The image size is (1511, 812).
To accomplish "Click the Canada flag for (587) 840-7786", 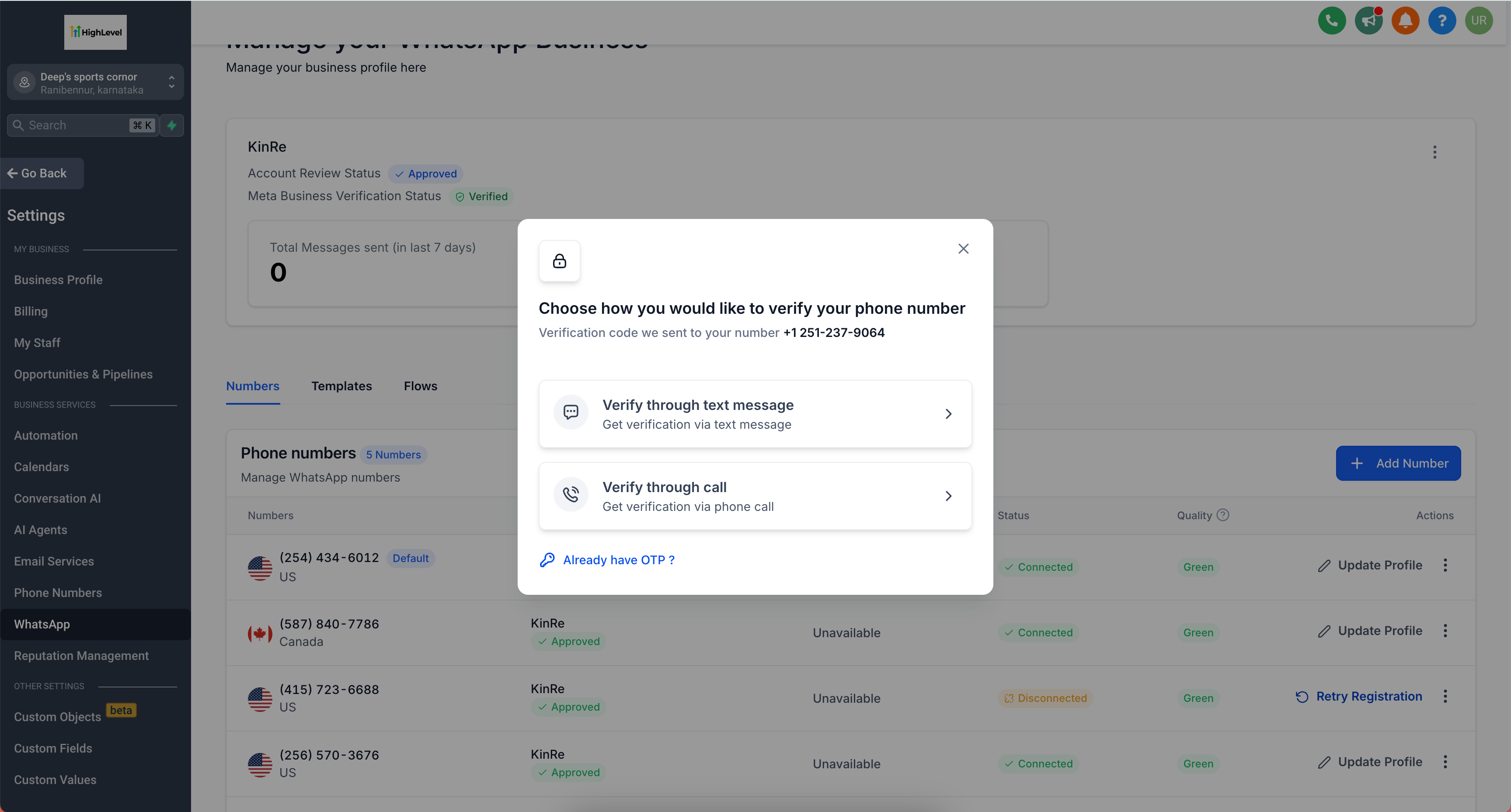I will pyautogui.click(x=260, y=633).
